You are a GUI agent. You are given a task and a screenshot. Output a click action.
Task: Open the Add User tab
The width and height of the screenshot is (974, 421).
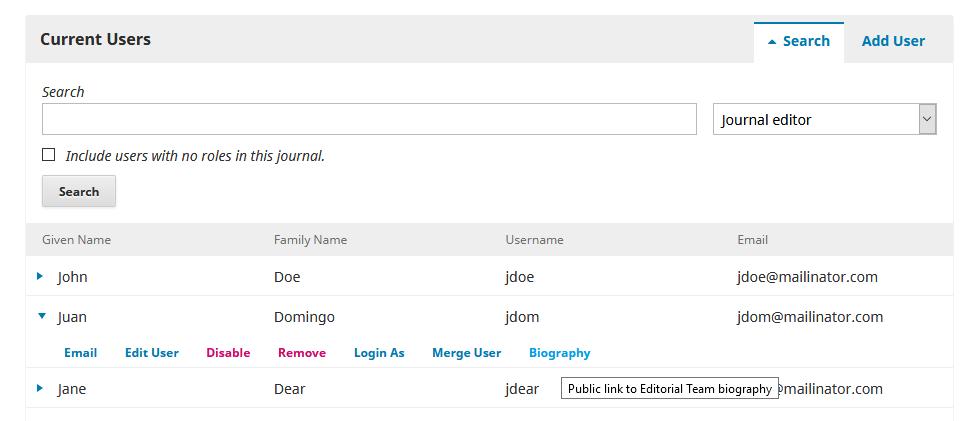tap(892, 41)
